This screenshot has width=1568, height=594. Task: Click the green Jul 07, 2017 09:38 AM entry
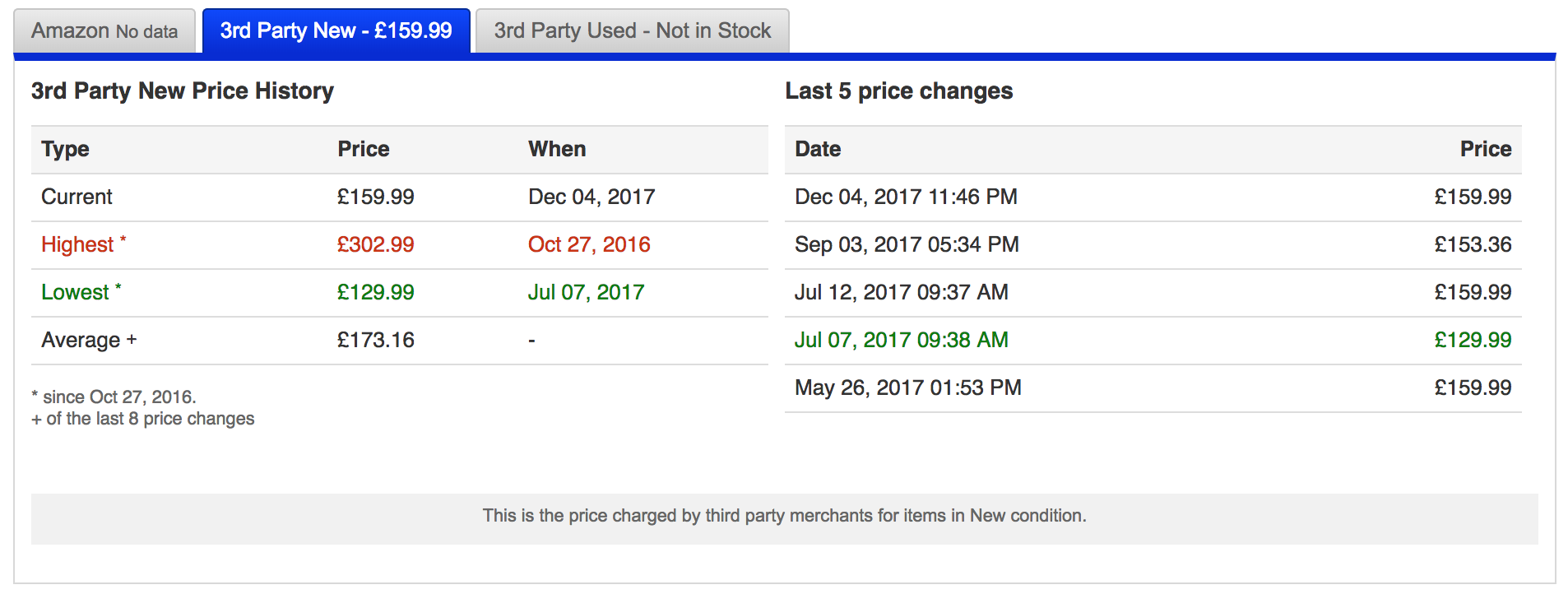click(x=902, y=340)
